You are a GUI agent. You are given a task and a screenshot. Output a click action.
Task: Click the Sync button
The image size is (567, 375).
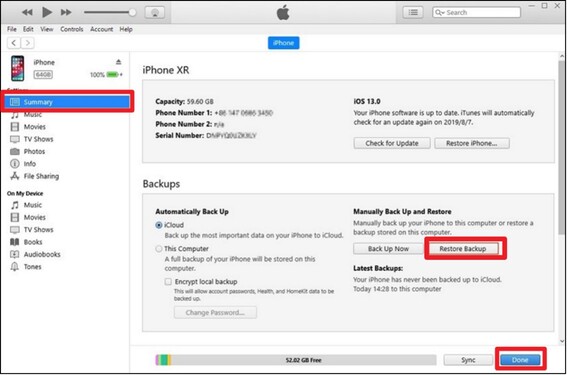[x=468, y=360]
